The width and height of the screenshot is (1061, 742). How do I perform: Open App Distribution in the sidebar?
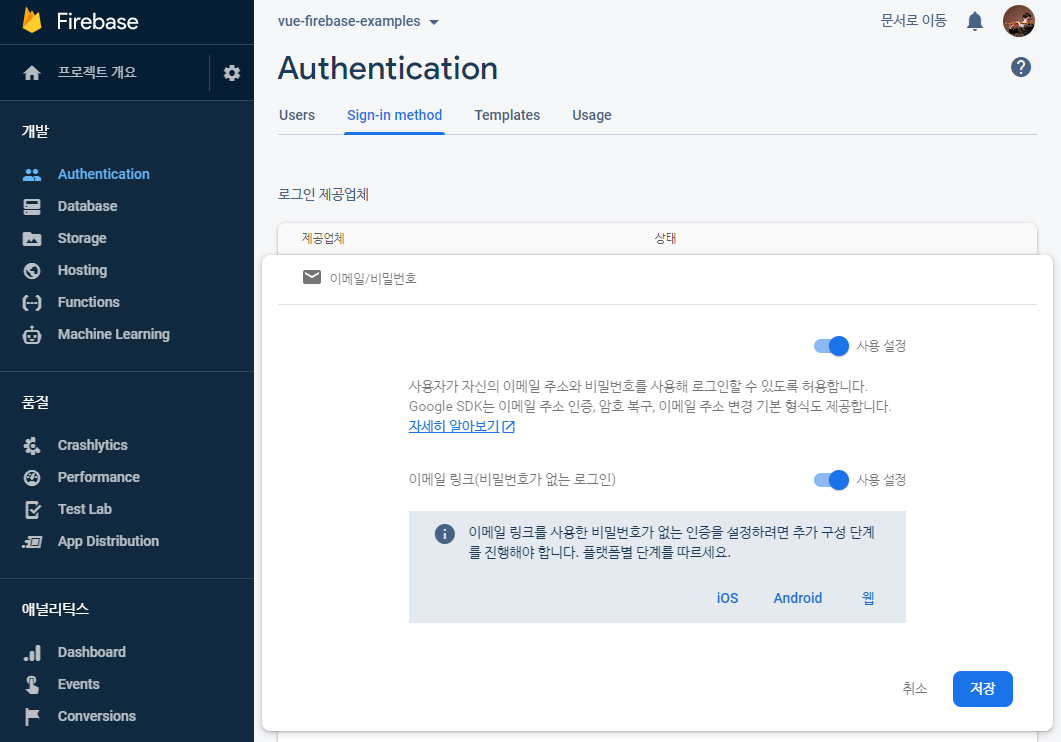click(x=108, y=541)
